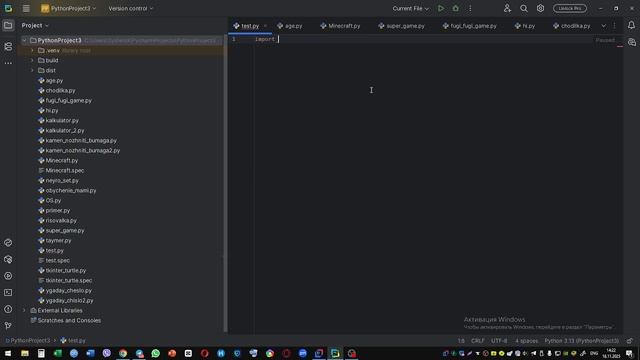Open PyCharm taskbar icon
The image size is (640, 360).
[335, 353]
